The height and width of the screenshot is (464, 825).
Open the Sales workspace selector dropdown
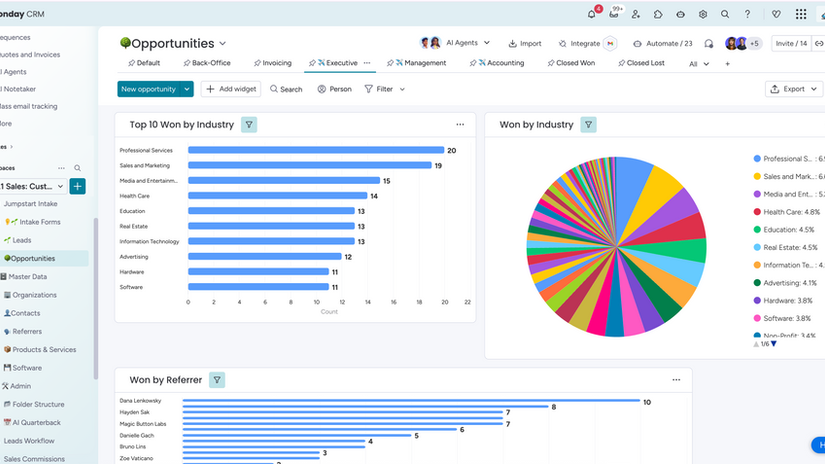(33, 186)
